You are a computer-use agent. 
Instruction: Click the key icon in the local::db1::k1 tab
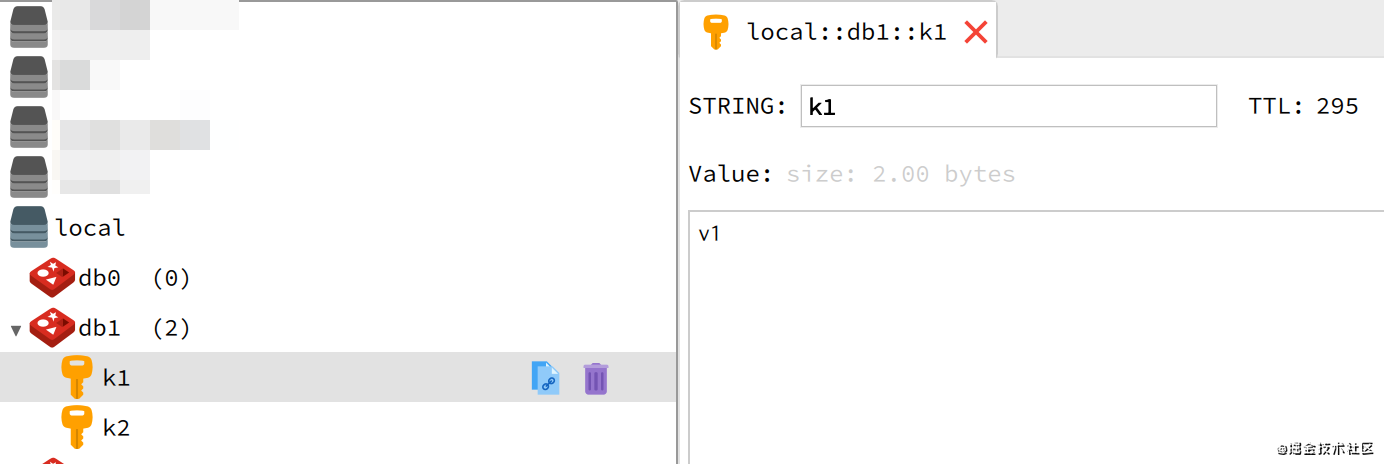[x=716, y=32]
